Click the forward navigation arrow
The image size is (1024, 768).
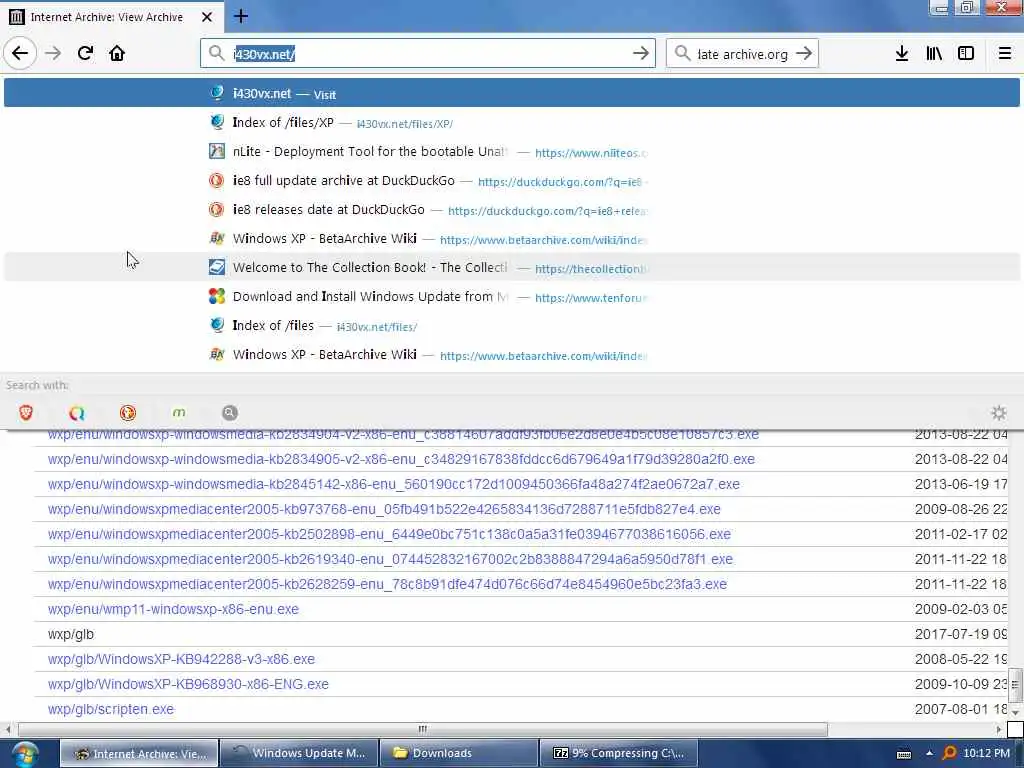pos(53,54)
